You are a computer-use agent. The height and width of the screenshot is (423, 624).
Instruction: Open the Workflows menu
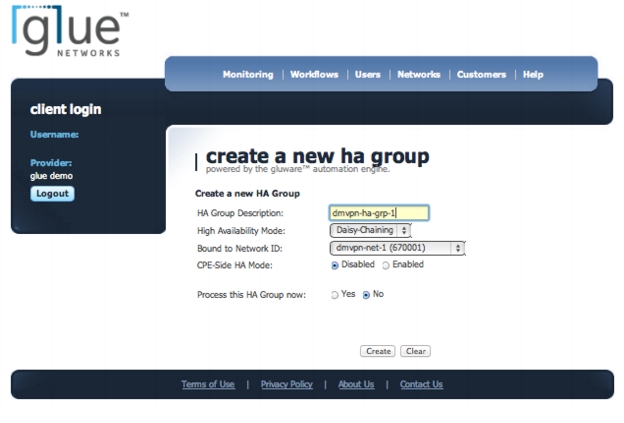pyautogui.click(x=314, y=74)
